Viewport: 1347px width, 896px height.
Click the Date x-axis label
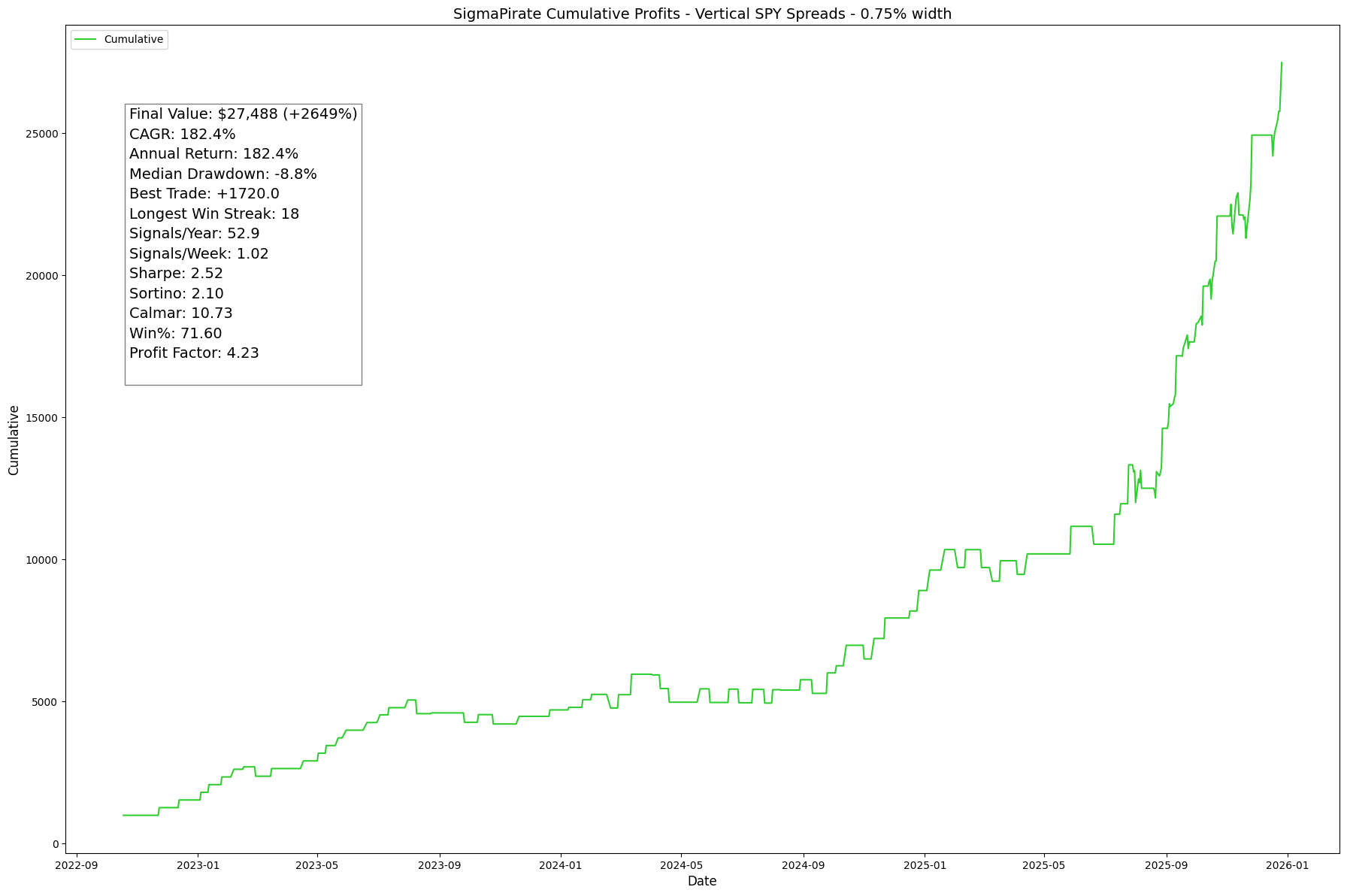tap(702, 881)
